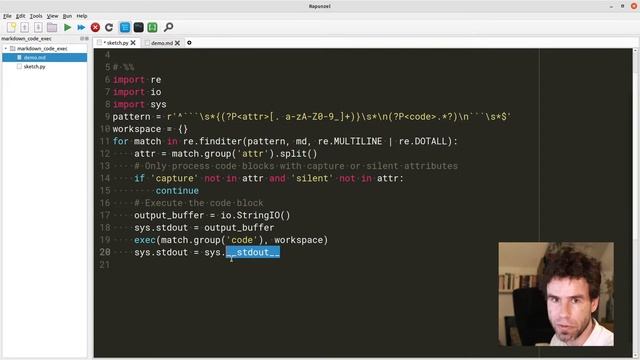Click the file panel header buttons
The image size is (640, 360).
click(84, 38)
